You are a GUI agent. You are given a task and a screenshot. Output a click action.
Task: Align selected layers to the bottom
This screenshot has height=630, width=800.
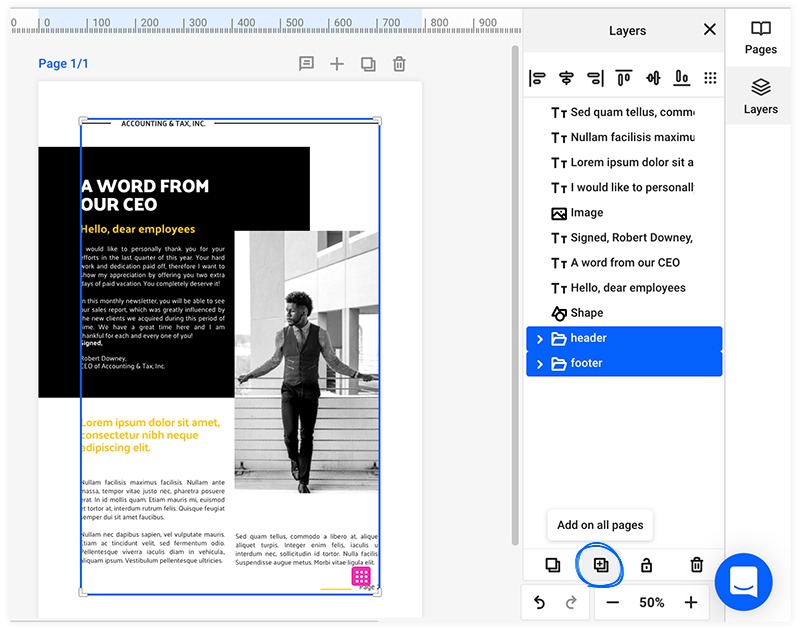coord(682,78)
